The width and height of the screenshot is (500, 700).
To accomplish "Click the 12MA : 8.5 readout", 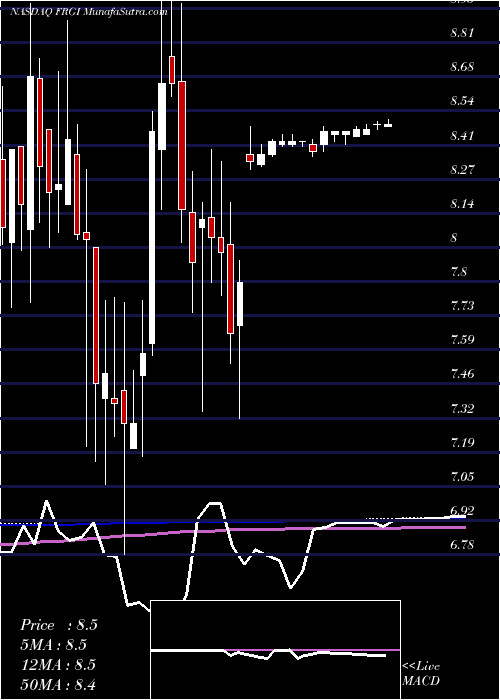I will [x=56, y=665].
